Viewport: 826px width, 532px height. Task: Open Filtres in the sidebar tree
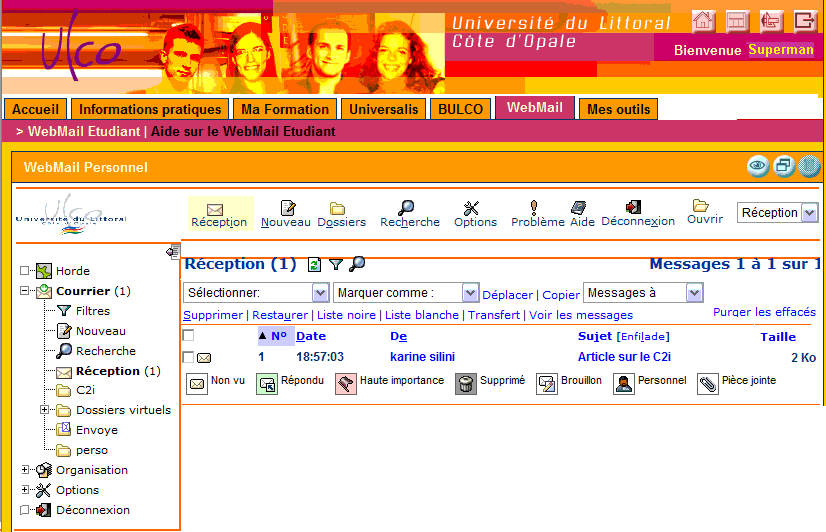tap(93, 311)
